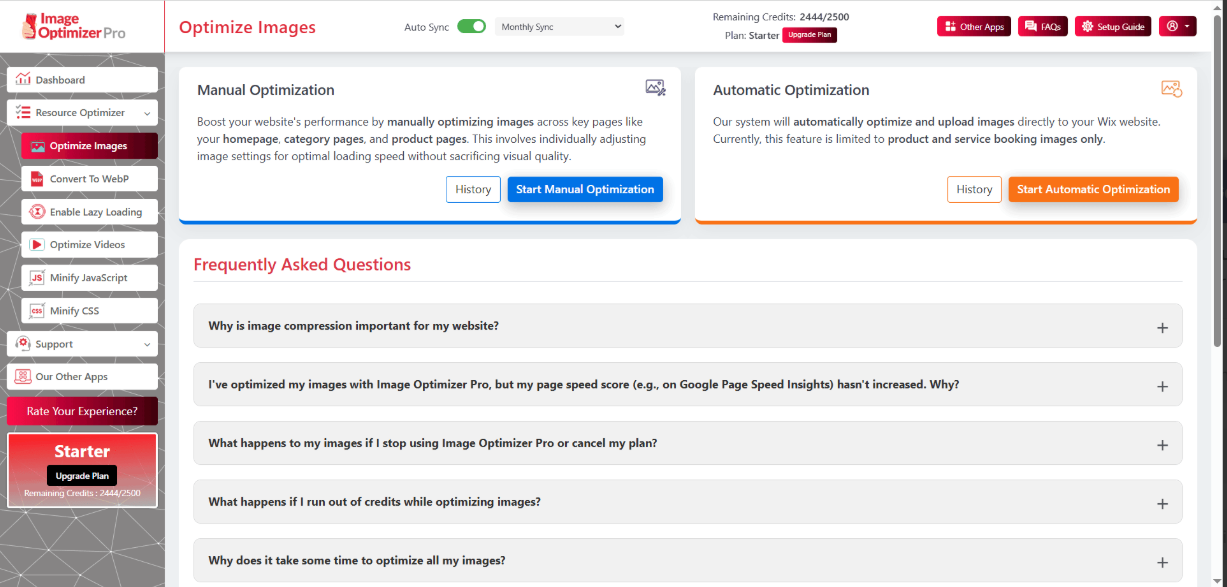The width and height of the screenshot is (1227, 587).
Task: Click the chat bubble icon on FAQs
Action: click(x=1031, y=27)
